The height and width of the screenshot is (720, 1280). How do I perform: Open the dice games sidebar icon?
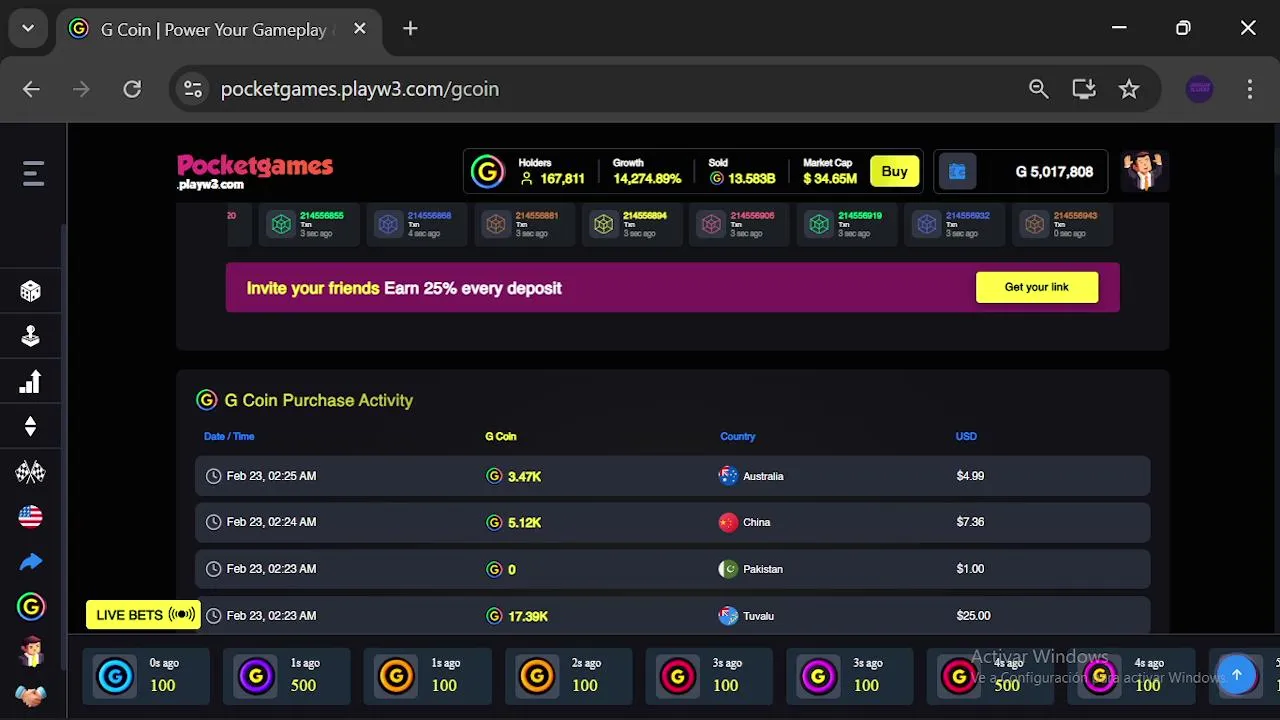31,291
